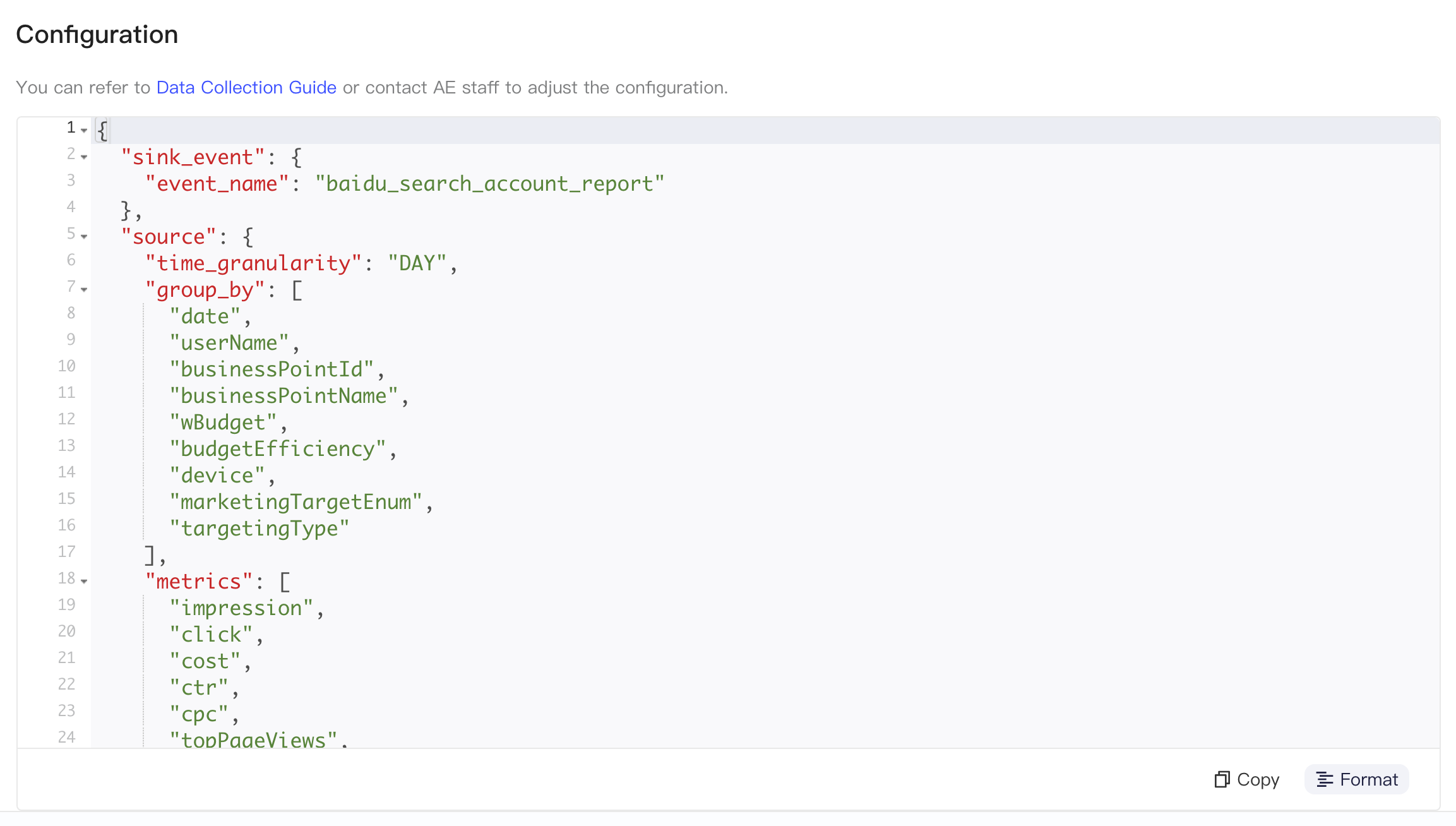Screen dimensions: 1456x826
Task: Collapse the source block fold arrow on line 5
Action: click(84, 237)
